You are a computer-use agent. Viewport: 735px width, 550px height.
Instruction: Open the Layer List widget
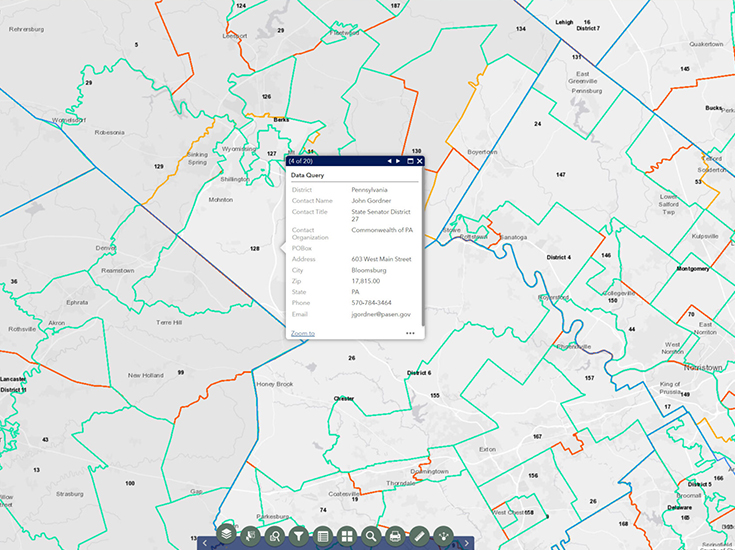[x=226, y=534]
